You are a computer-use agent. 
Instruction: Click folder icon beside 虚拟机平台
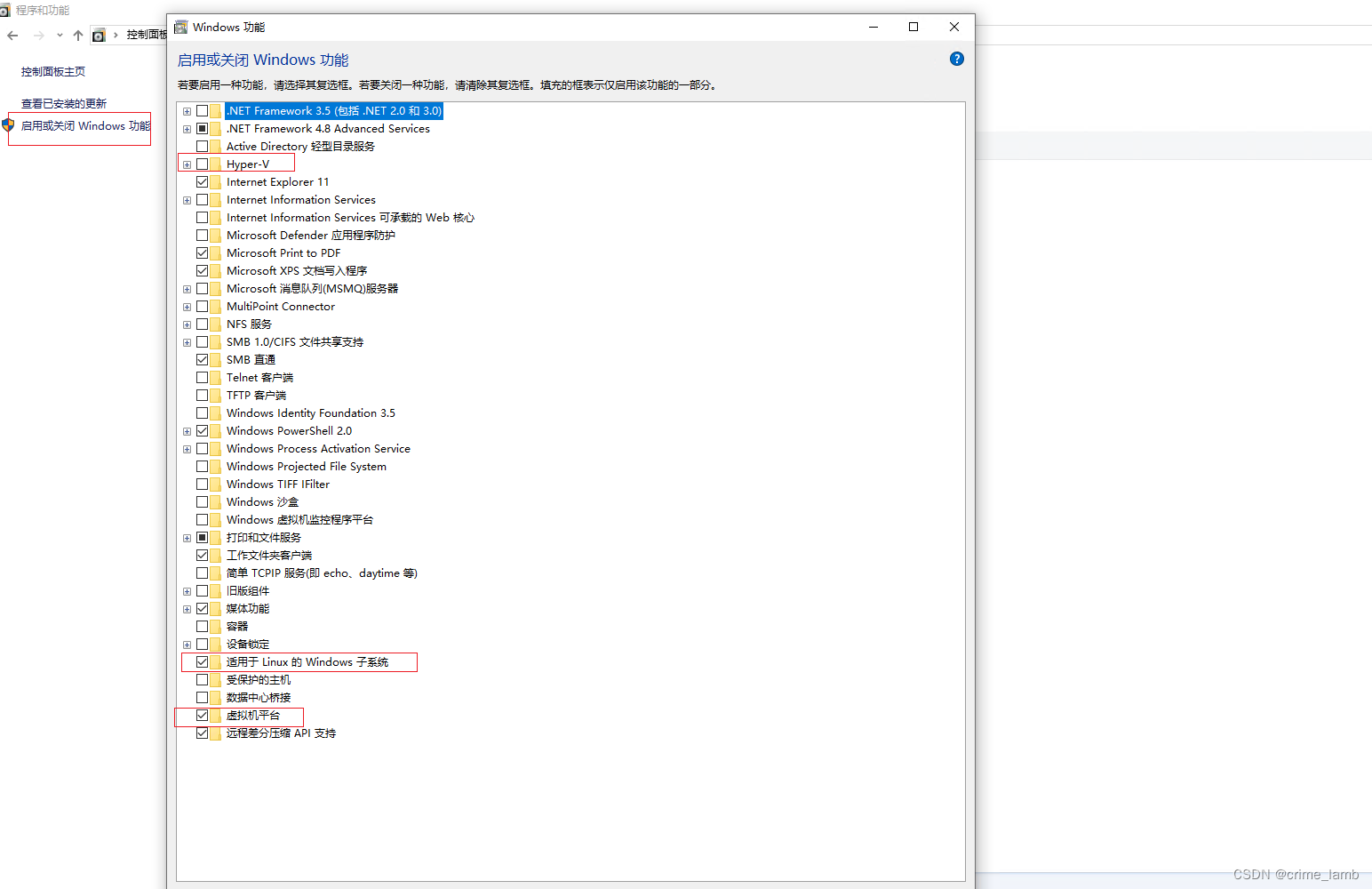pos(216,716)
